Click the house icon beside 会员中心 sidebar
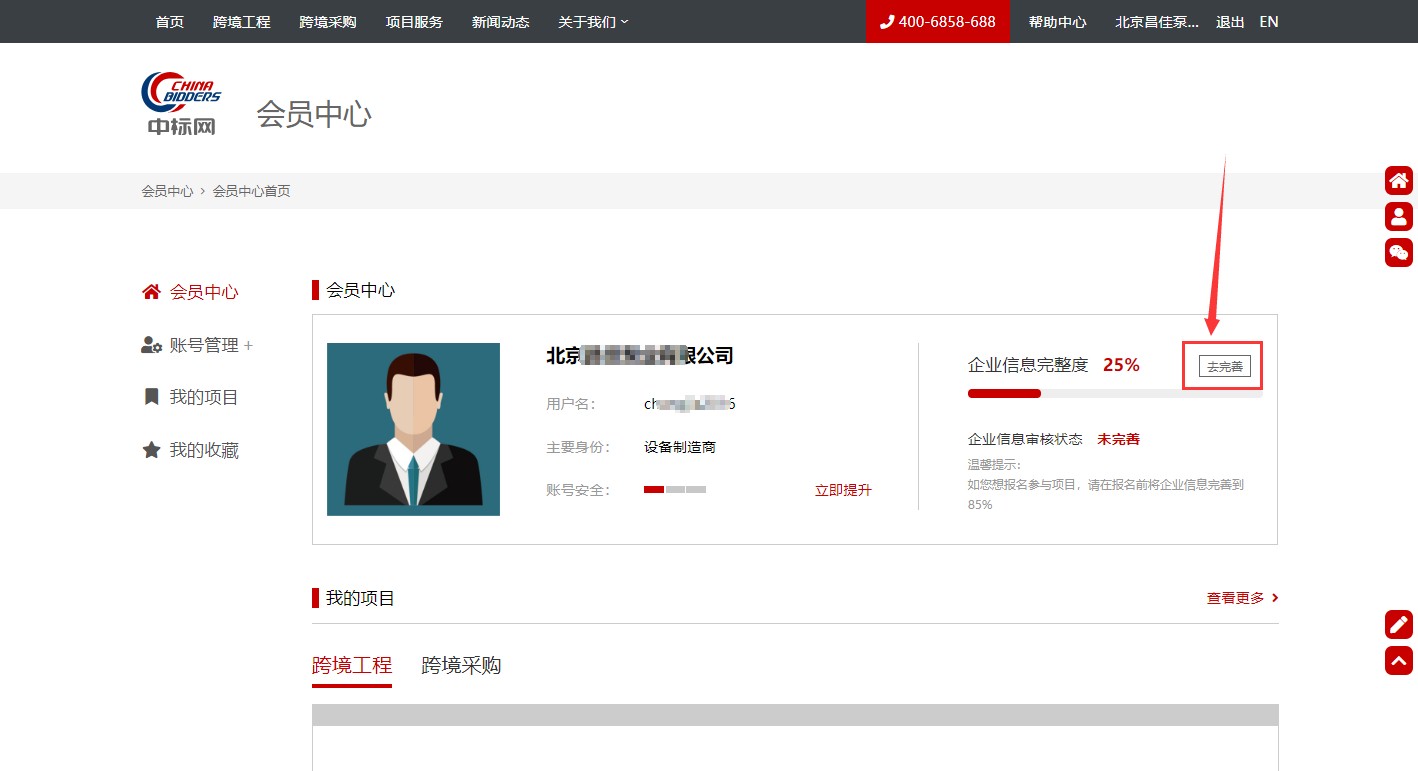Screen dimensions: 1418x771 (151, 292)
